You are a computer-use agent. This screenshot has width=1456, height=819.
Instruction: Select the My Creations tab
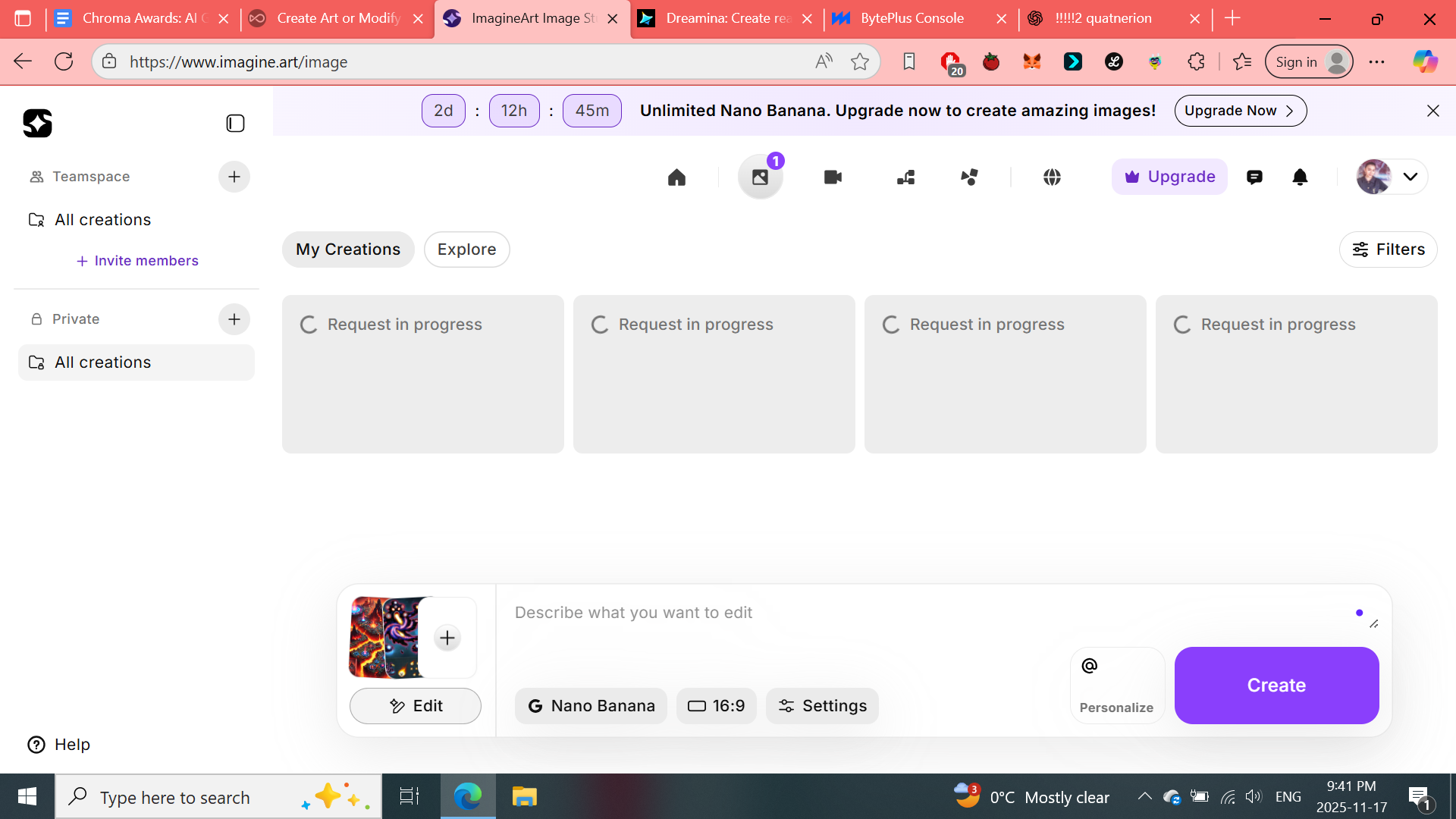pyautogui.click(x=348, y=249)
